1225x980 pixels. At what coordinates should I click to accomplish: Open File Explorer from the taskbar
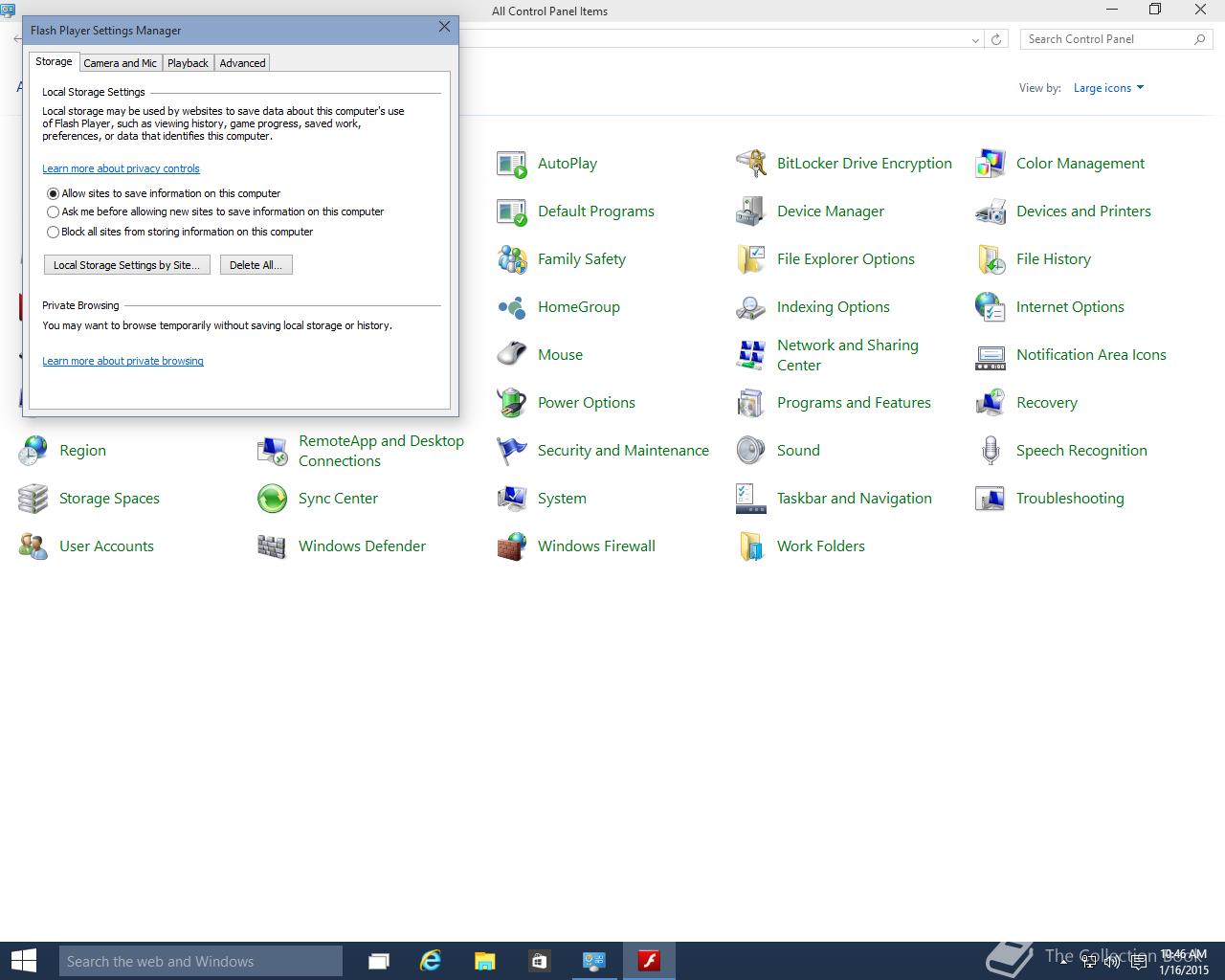[485, 961]
